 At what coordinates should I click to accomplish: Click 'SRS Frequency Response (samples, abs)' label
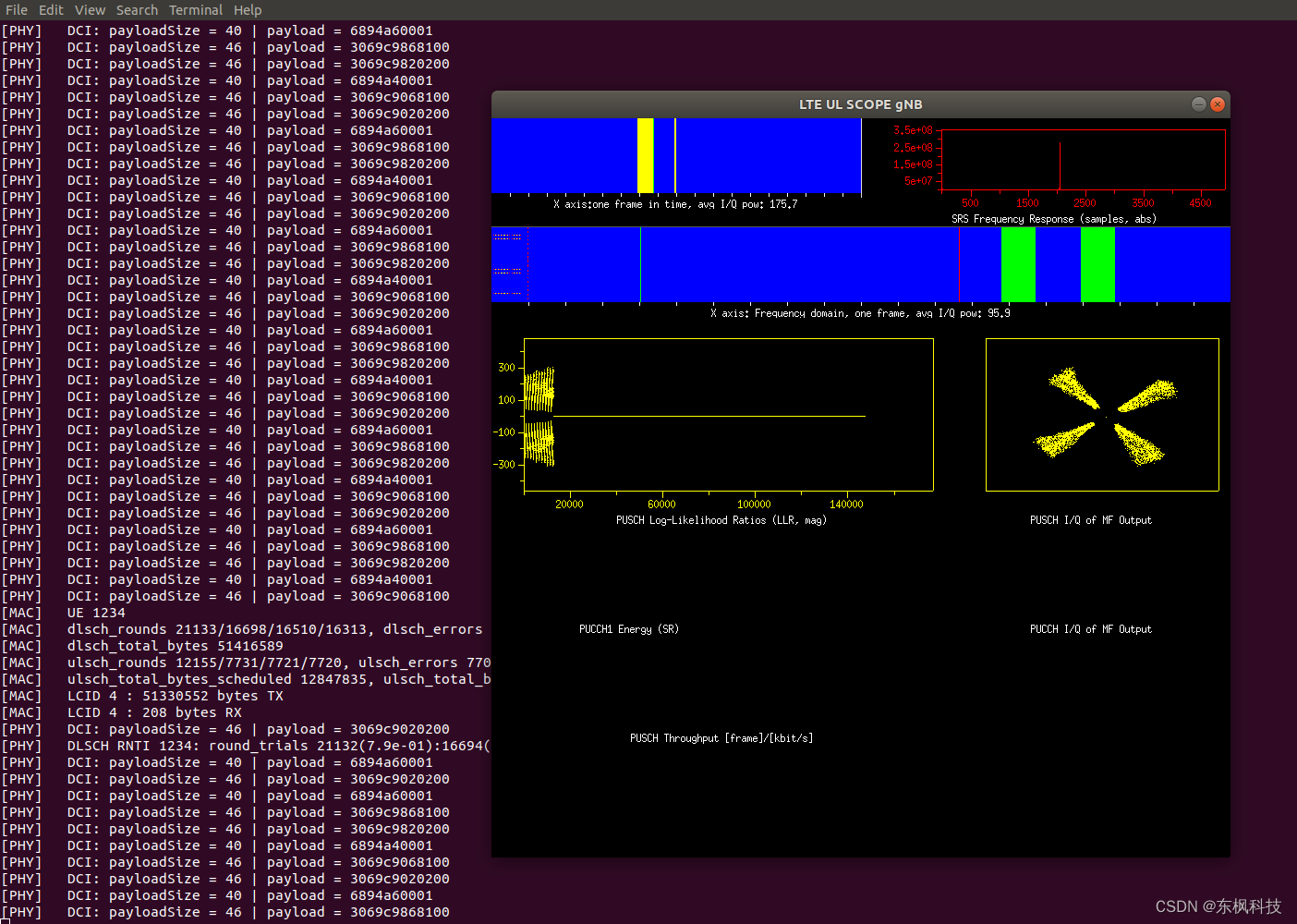[1054, 219]
